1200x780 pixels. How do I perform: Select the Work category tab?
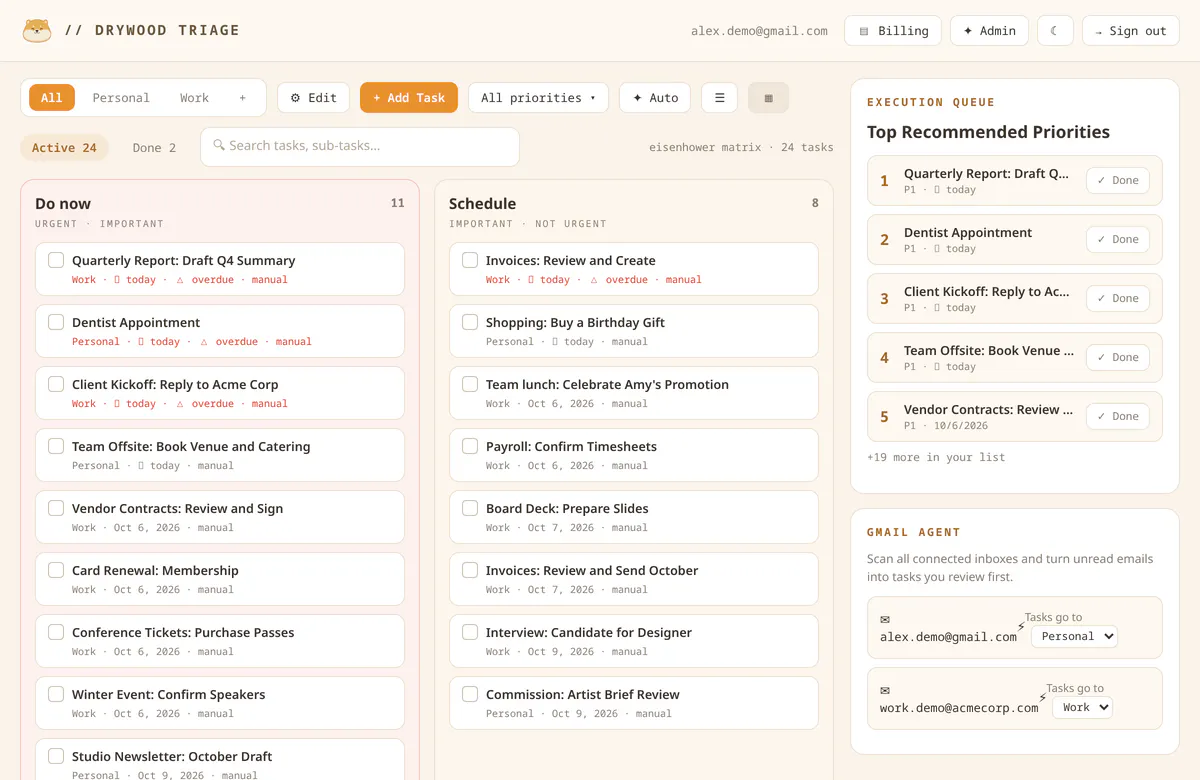click(x=194, y=98)
